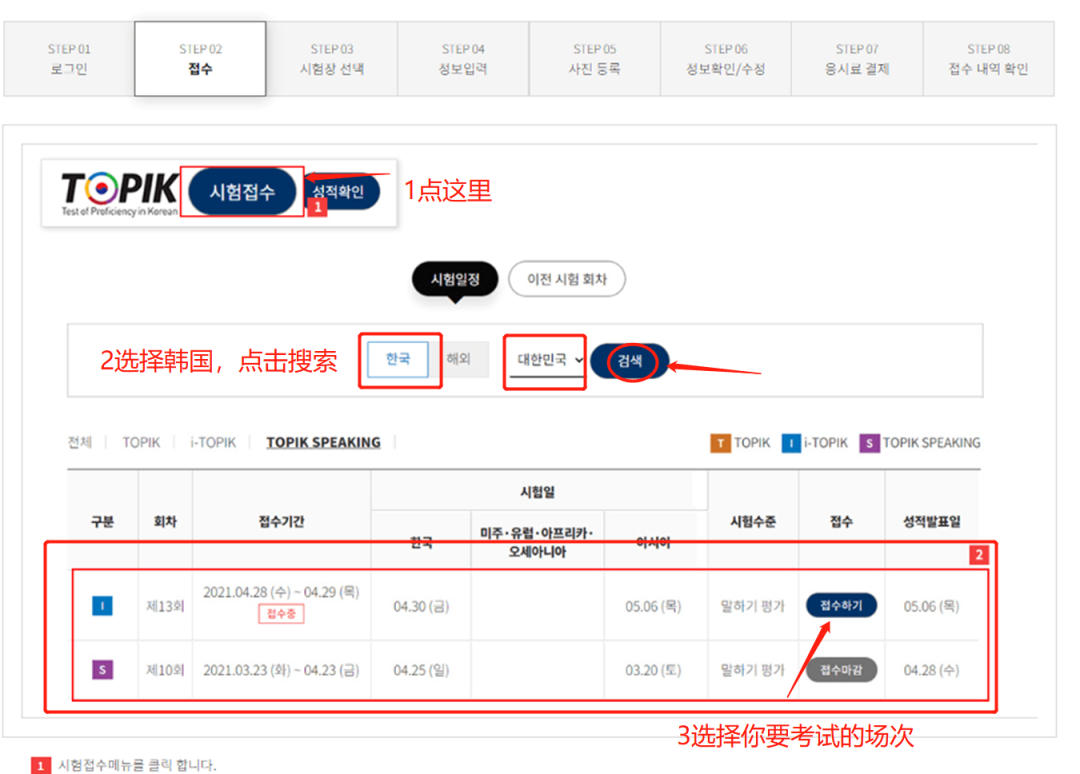Click the 회차 column header
Image resolution: width=1080 pixels, height=774 pixels.
(165, 522)
